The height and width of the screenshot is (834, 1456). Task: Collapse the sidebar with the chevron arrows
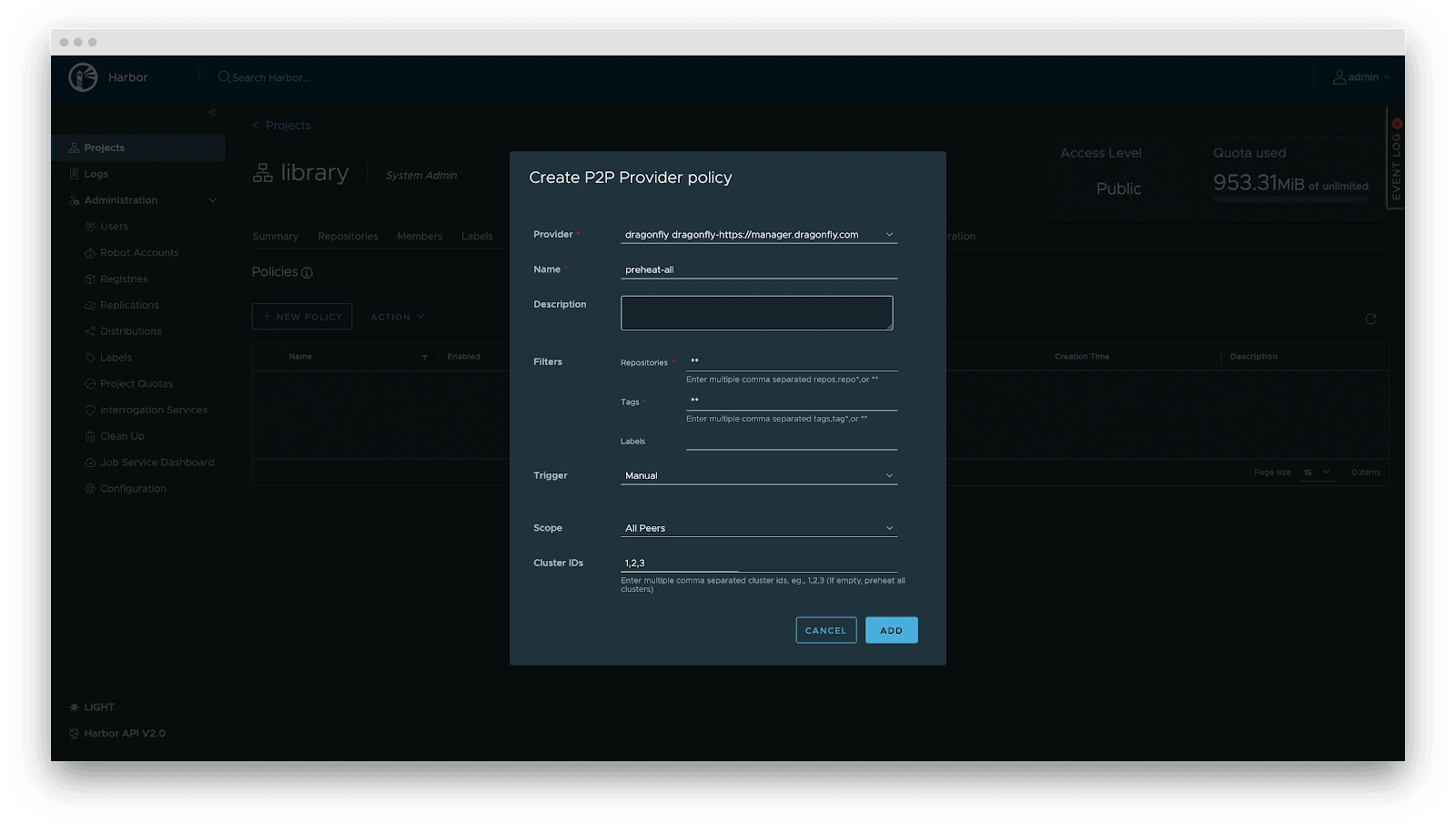coord(212,111)
